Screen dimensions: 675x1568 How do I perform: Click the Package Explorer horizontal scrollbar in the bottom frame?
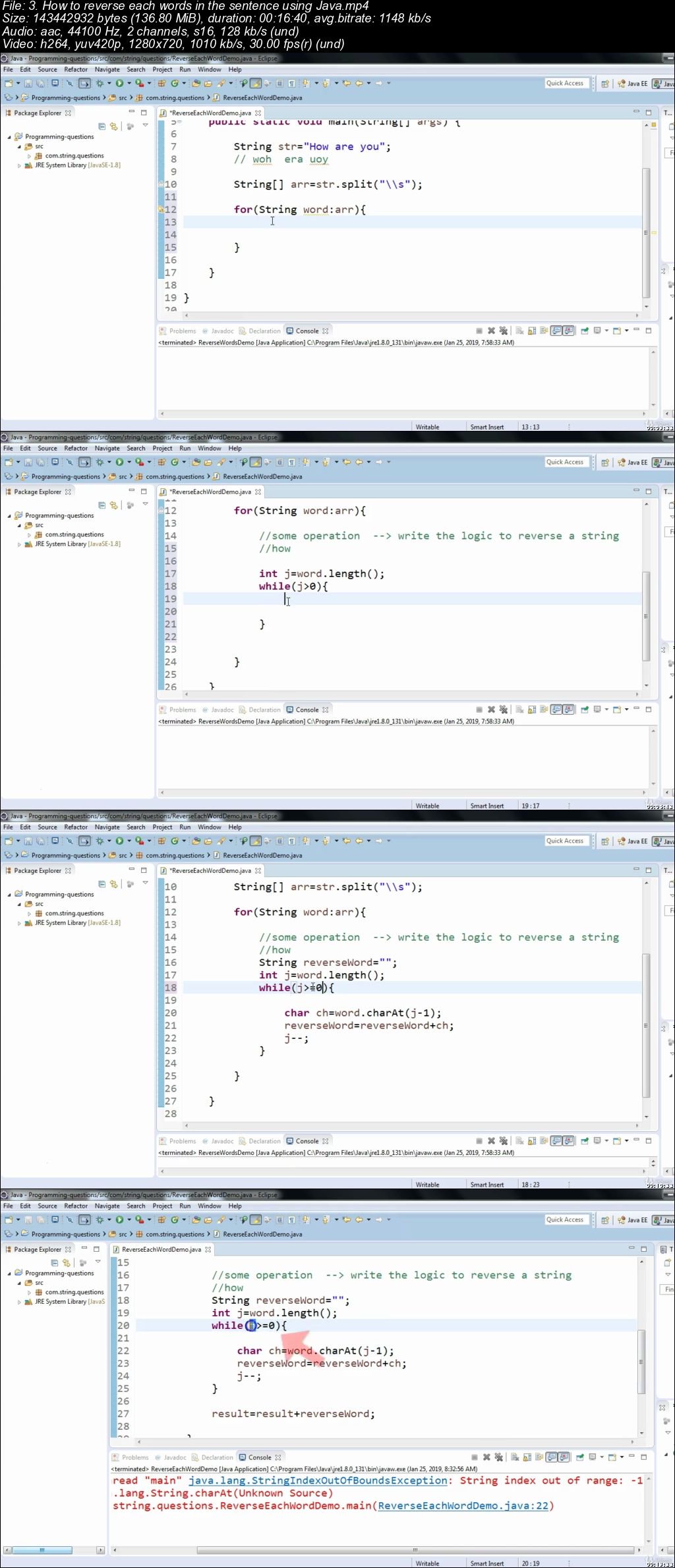pyautogui.click(x=41, y=1550)
